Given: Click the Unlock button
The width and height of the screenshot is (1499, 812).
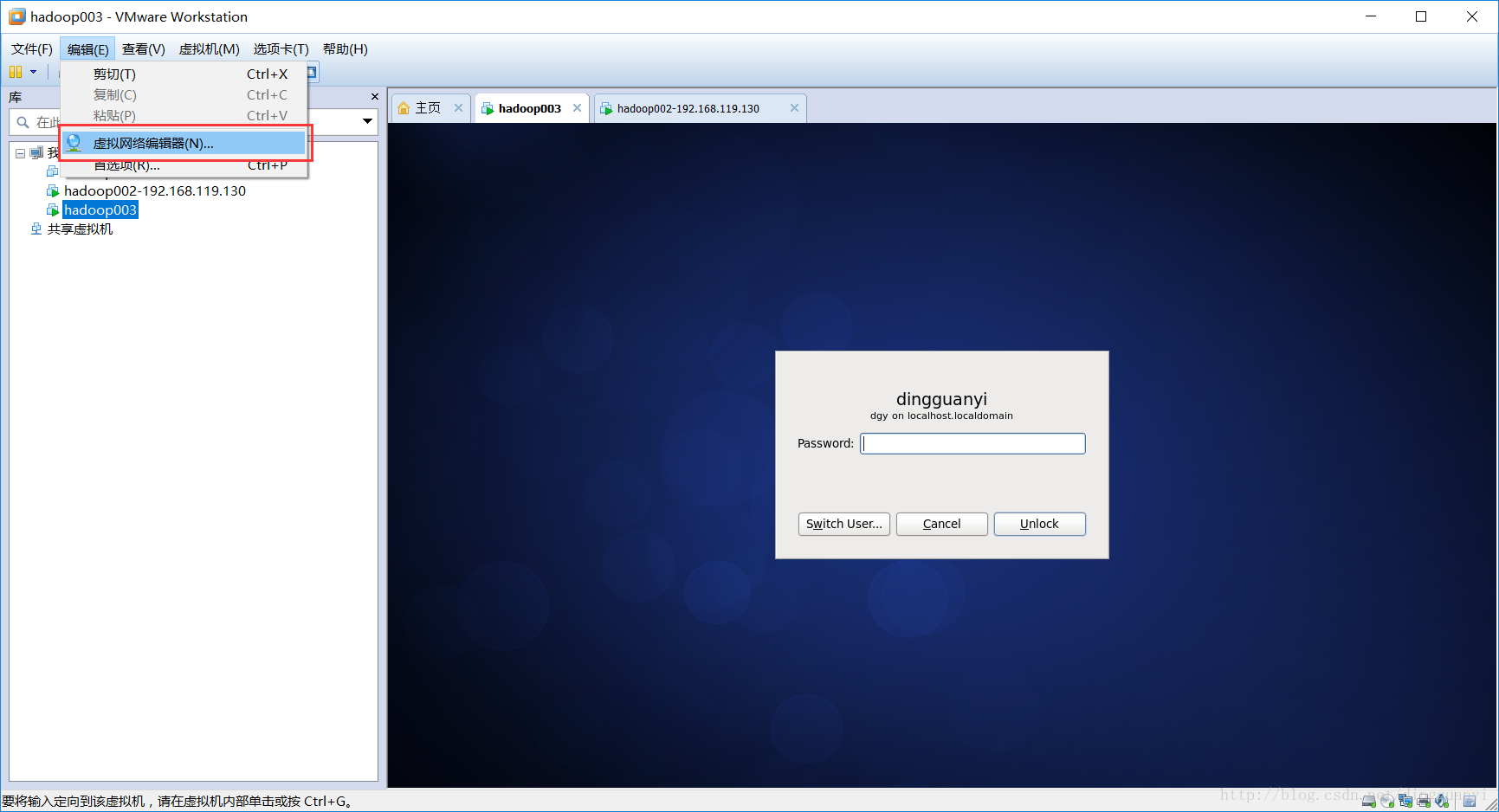Looking at the screenshot, I should pos(1040,524).
